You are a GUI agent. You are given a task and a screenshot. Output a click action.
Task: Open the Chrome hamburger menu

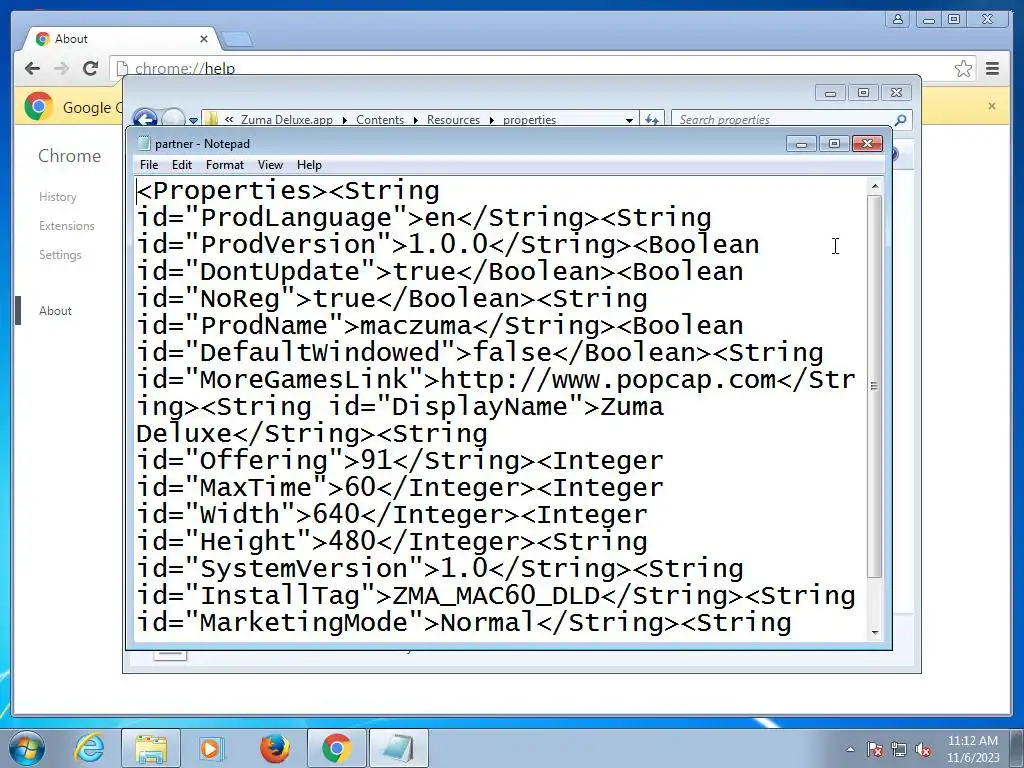[993, 69]
